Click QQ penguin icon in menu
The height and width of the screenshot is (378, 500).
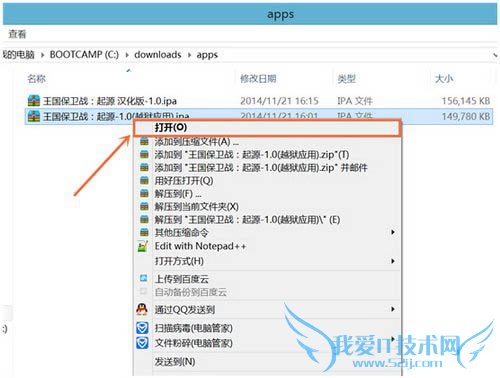pos(142,309)
